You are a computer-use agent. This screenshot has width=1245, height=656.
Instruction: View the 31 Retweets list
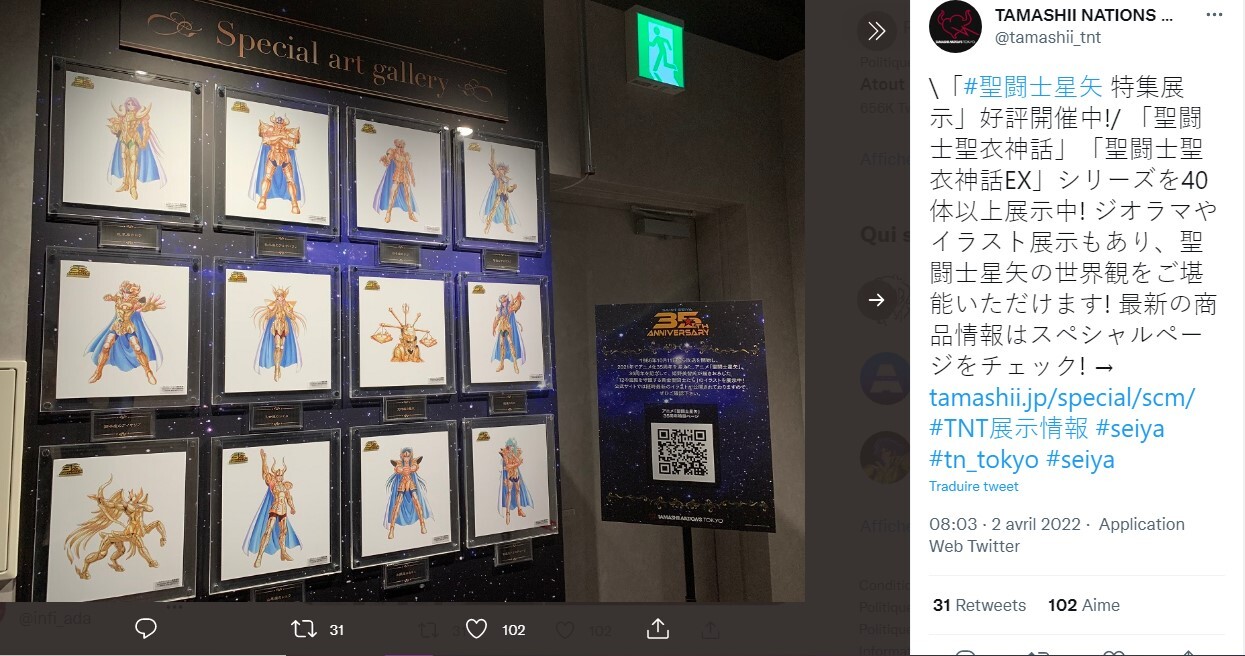pos(979,605)
